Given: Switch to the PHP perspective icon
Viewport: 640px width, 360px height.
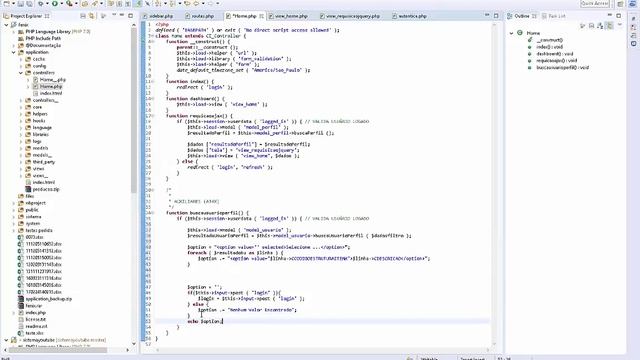Looking at the screenshot, I should 633,4.
